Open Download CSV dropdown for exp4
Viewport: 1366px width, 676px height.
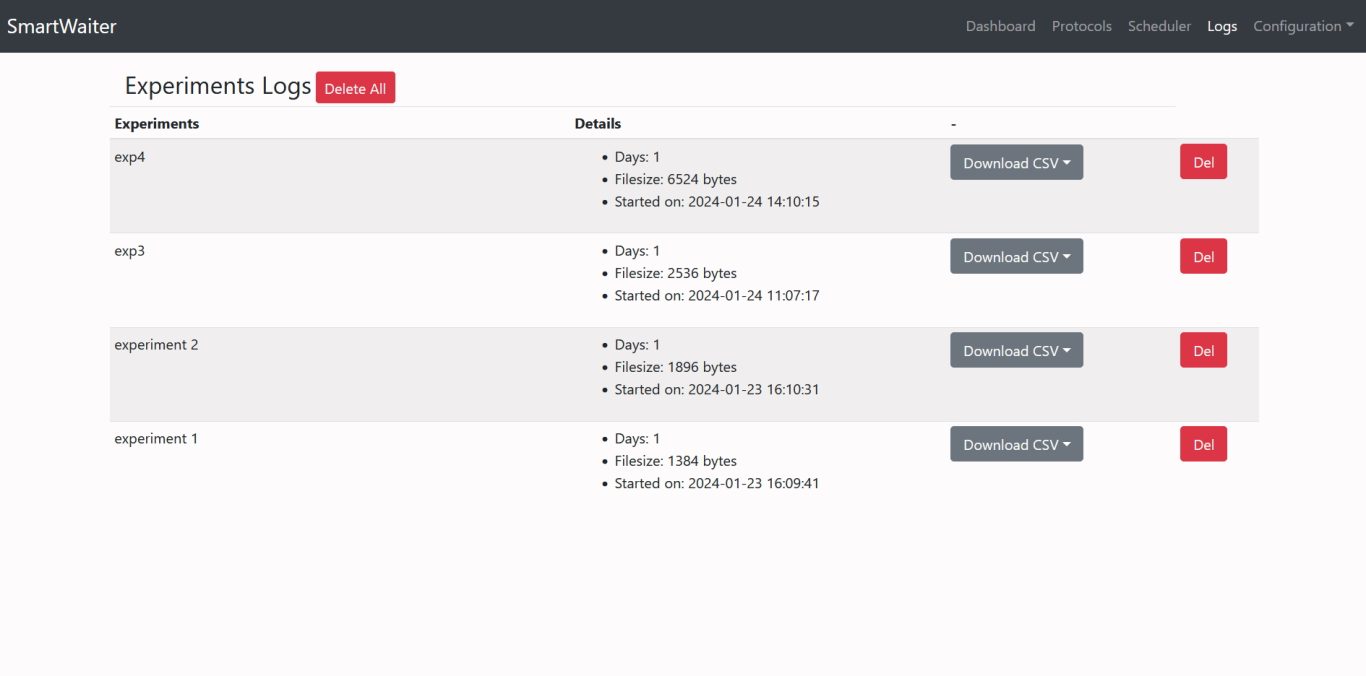point(1016,163)
